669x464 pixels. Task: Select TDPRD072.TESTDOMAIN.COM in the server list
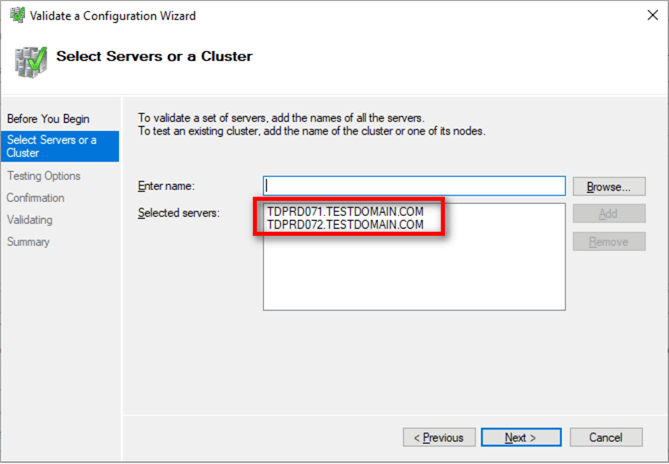coord(345,225)
